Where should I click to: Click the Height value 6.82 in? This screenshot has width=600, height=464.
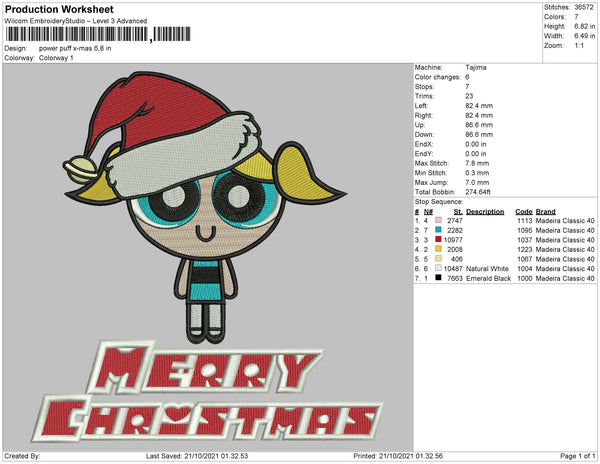(x=584, y=26)
